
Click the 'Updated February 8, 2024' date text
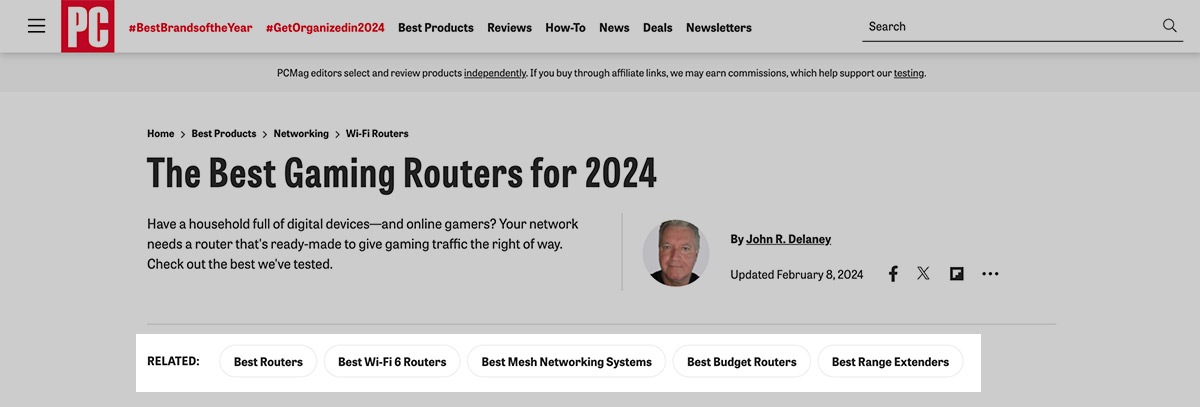click(796, 274)
